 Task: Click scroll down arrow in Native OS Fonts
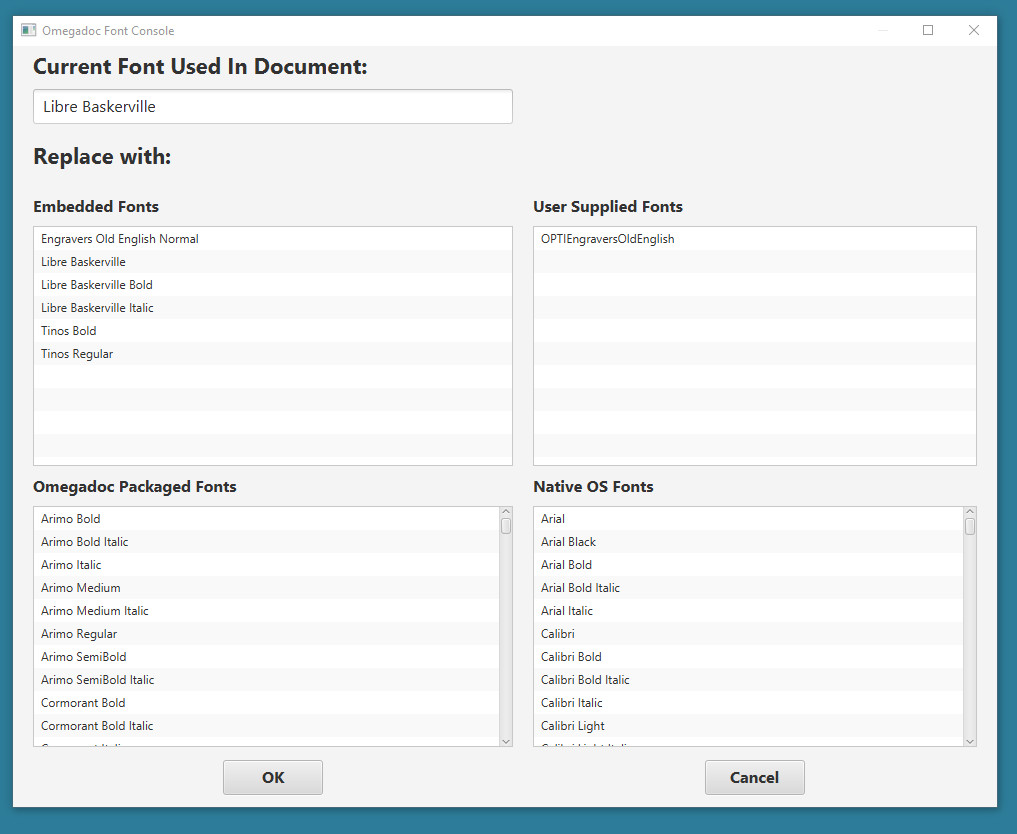click(970, 741)
